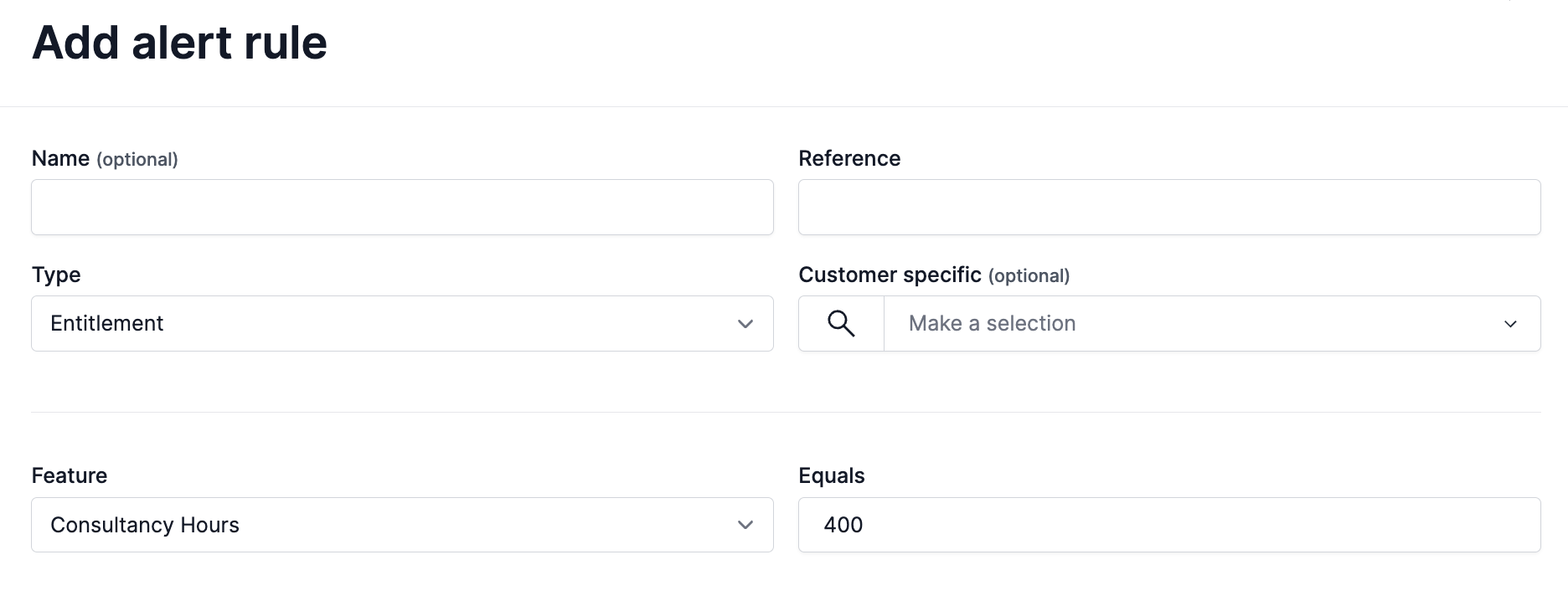1568x606 pixels.
Task: Click the Reference field label
Action: tap(849, 159)
